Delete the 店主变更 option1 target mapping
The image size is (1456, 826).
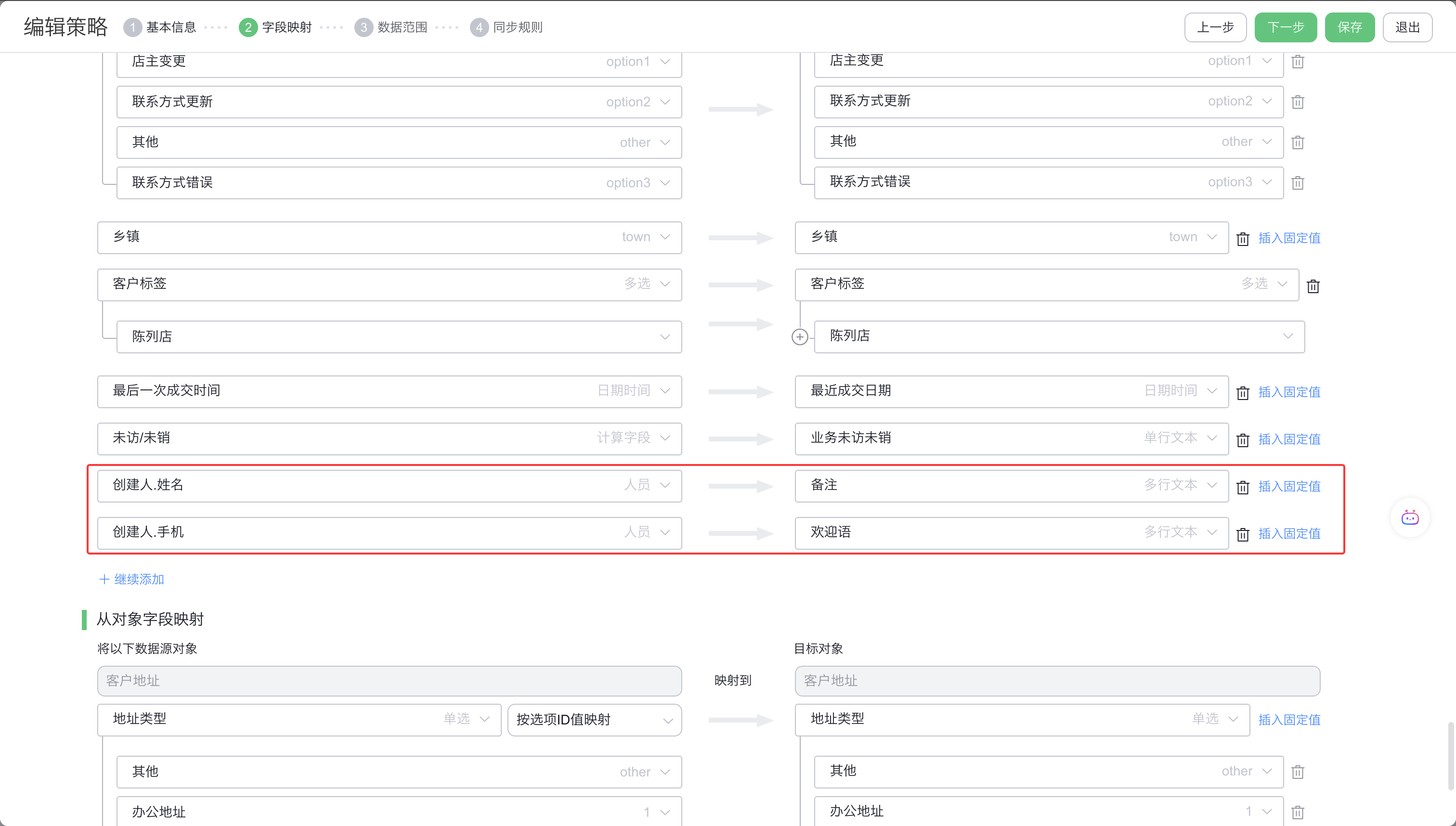pyautogui.click(x=1298, y=61)
